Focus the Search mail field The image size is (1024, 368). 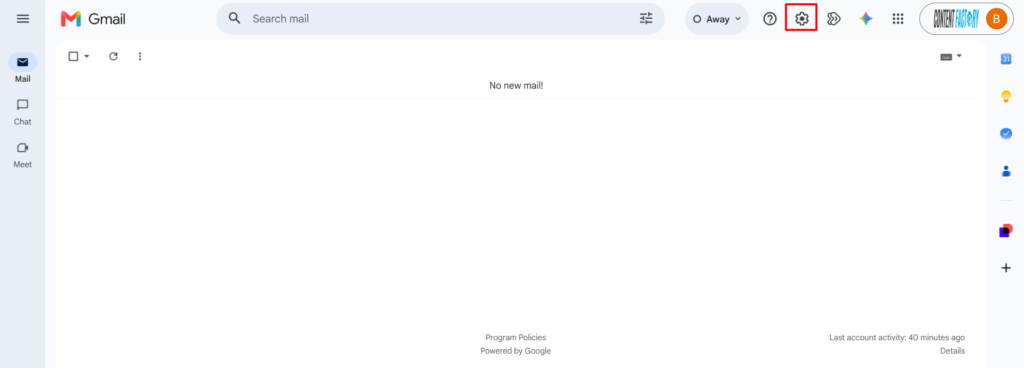(440, 19)
